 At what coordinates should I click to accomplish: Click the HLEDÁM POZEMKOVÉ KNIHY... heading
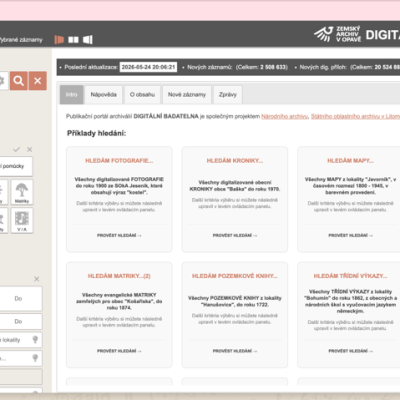click(235, 276)
